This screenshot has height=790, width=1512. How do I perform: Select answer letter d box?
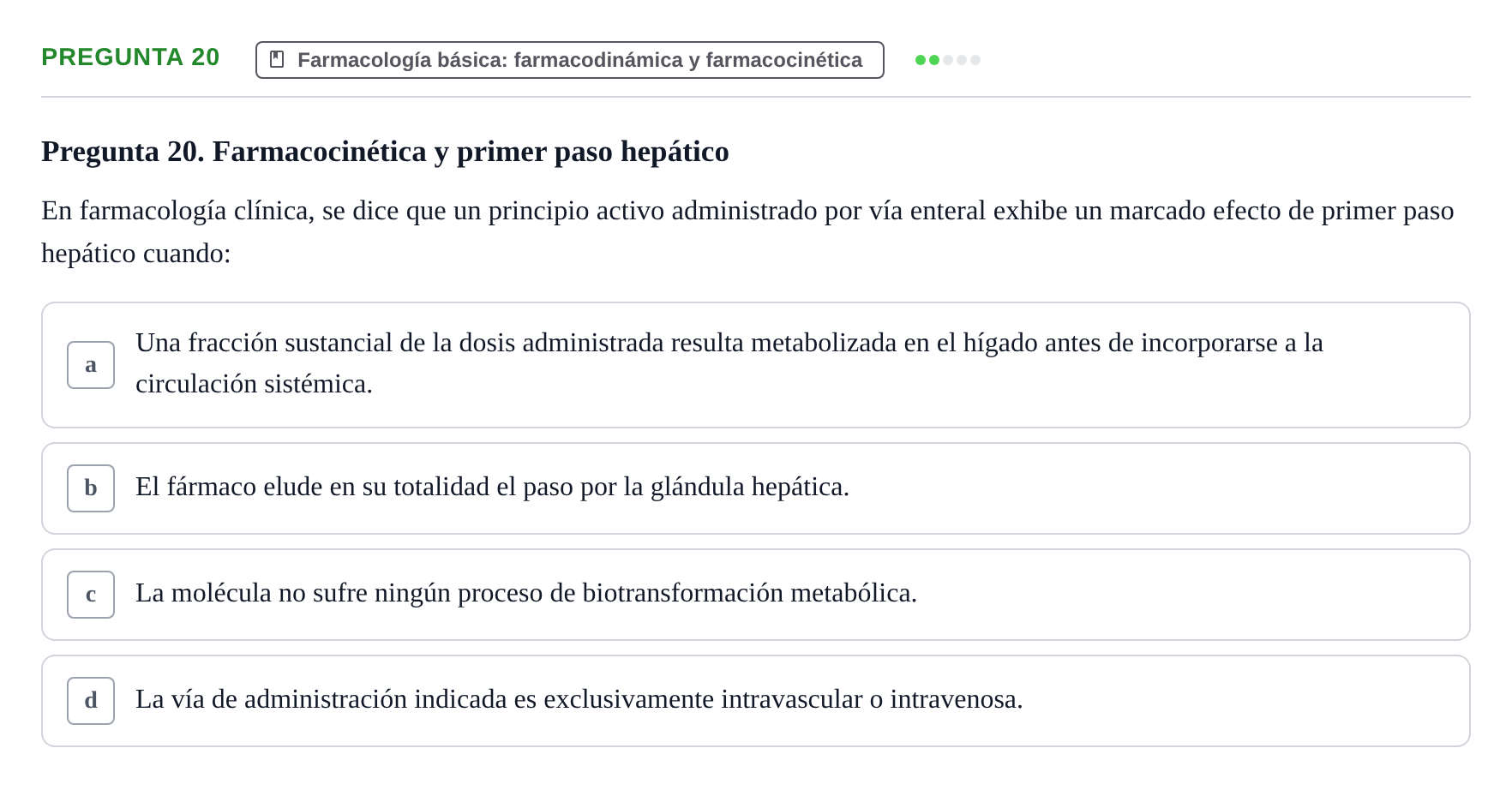[x=91, y=701]
